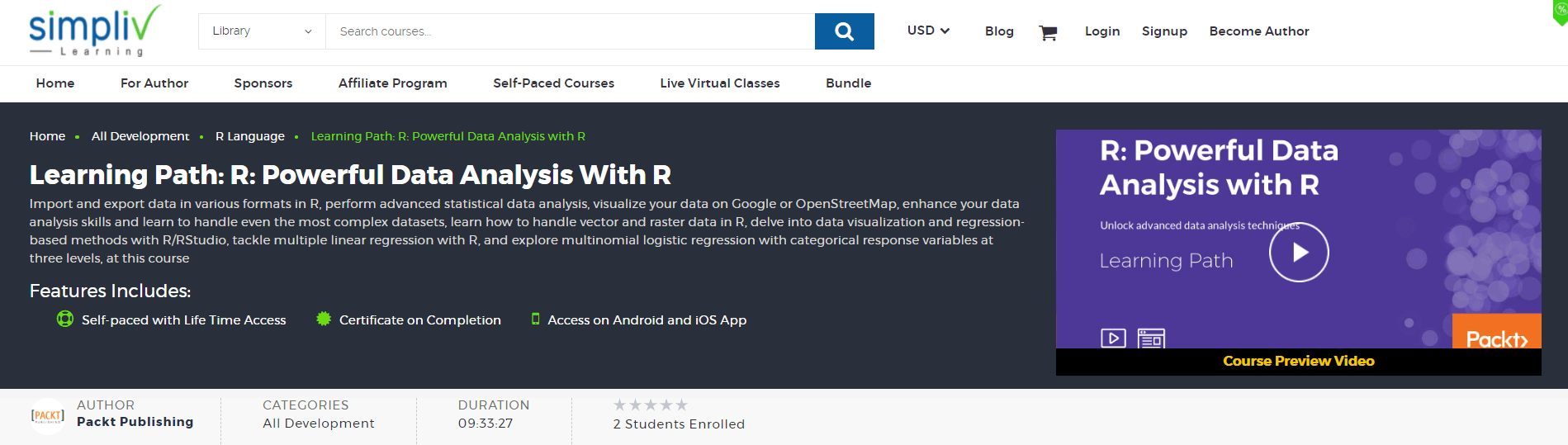The height and width of the screenshot is (445, 1568).
Task: Open the USD currency dropdown
Action: click(928, 31)
